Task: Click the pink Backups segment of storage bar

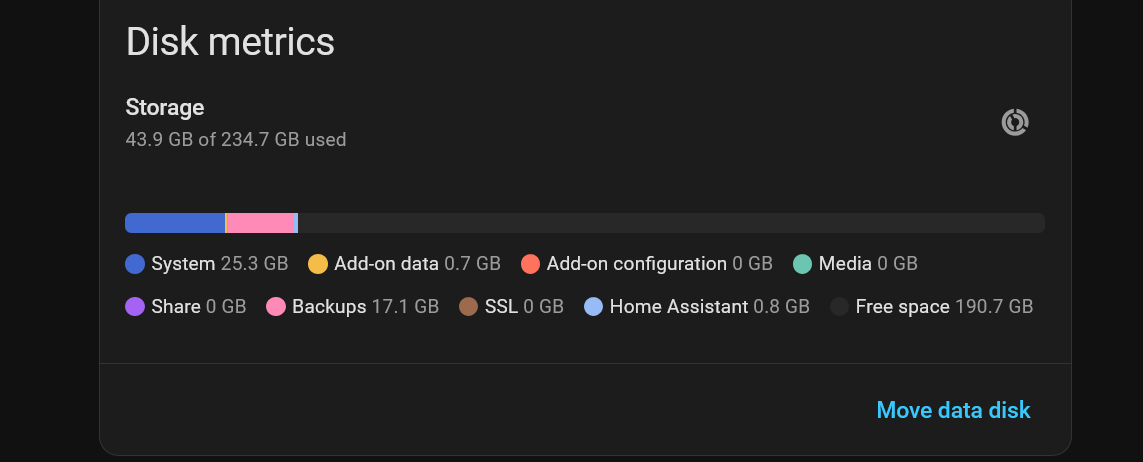Action: pos(261,223)
